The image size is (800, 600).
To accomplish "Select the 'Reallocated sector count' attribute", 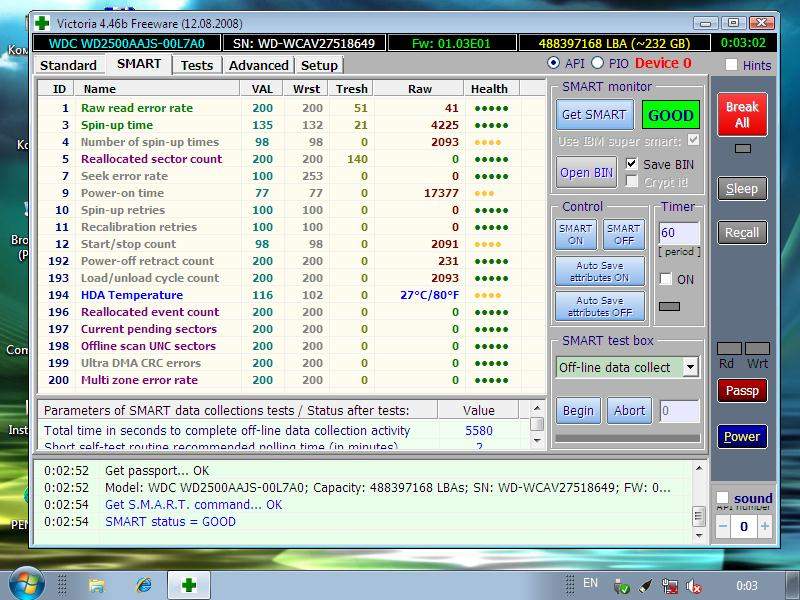I will (x=291, y=159).
